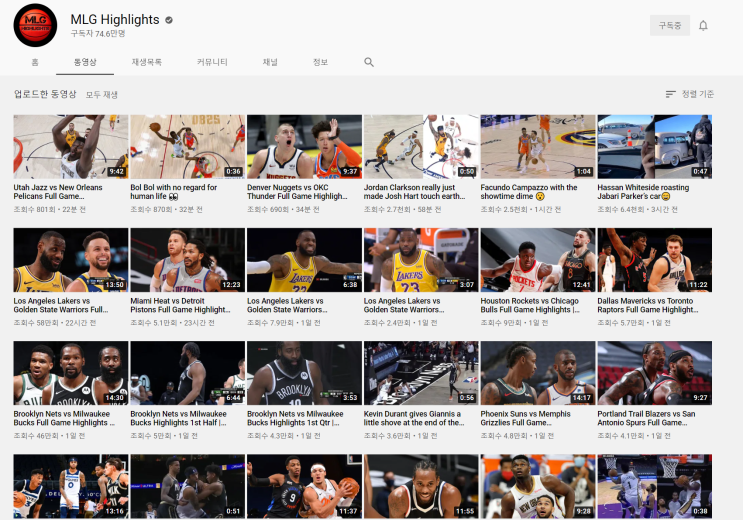Open the 11:37 video thumbnail in bottom row
Screen dimensions: 743x520
tap(304, 486)
